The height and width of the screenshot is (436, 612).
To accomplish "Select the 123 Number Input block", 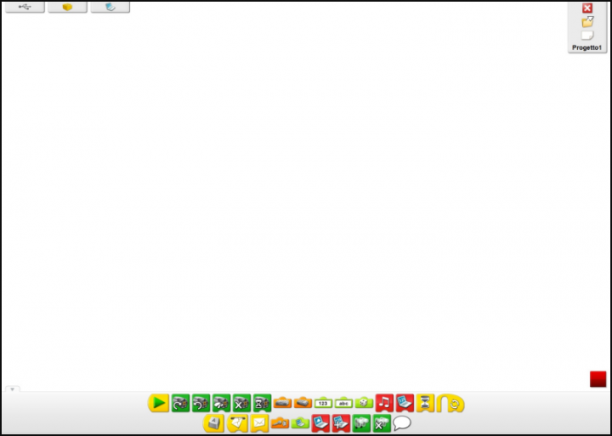I will (x=323, y=402).
